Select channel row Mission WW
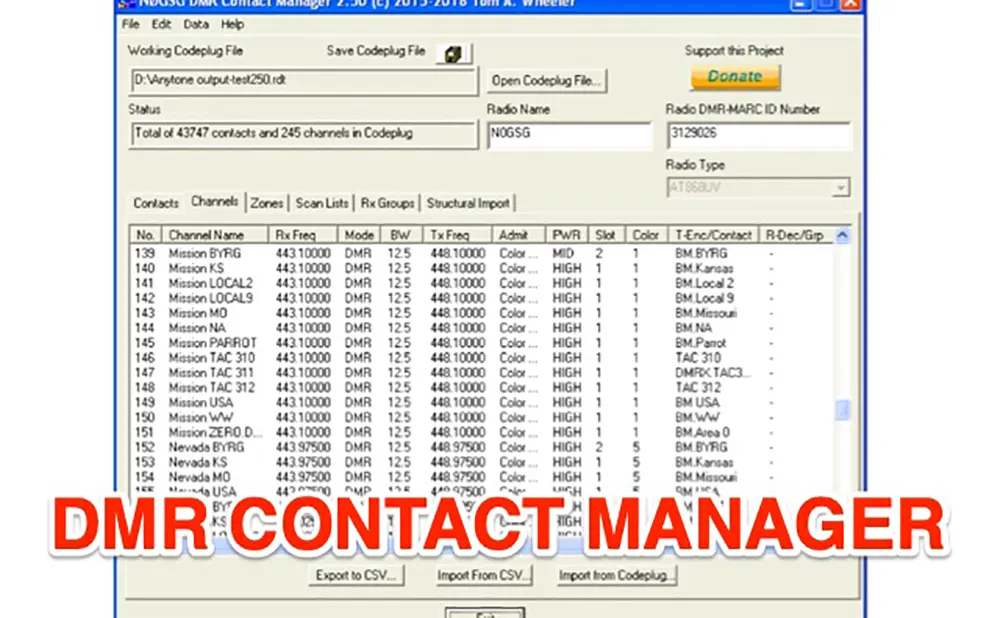The image size is (1000, 618). [x=482, y=418]
